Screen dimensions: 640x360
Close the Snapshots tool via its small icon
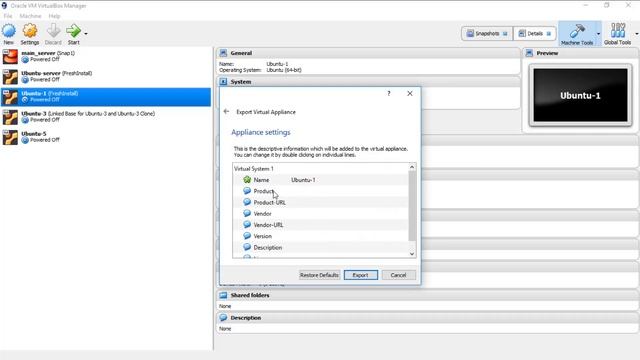click(505, 34)
